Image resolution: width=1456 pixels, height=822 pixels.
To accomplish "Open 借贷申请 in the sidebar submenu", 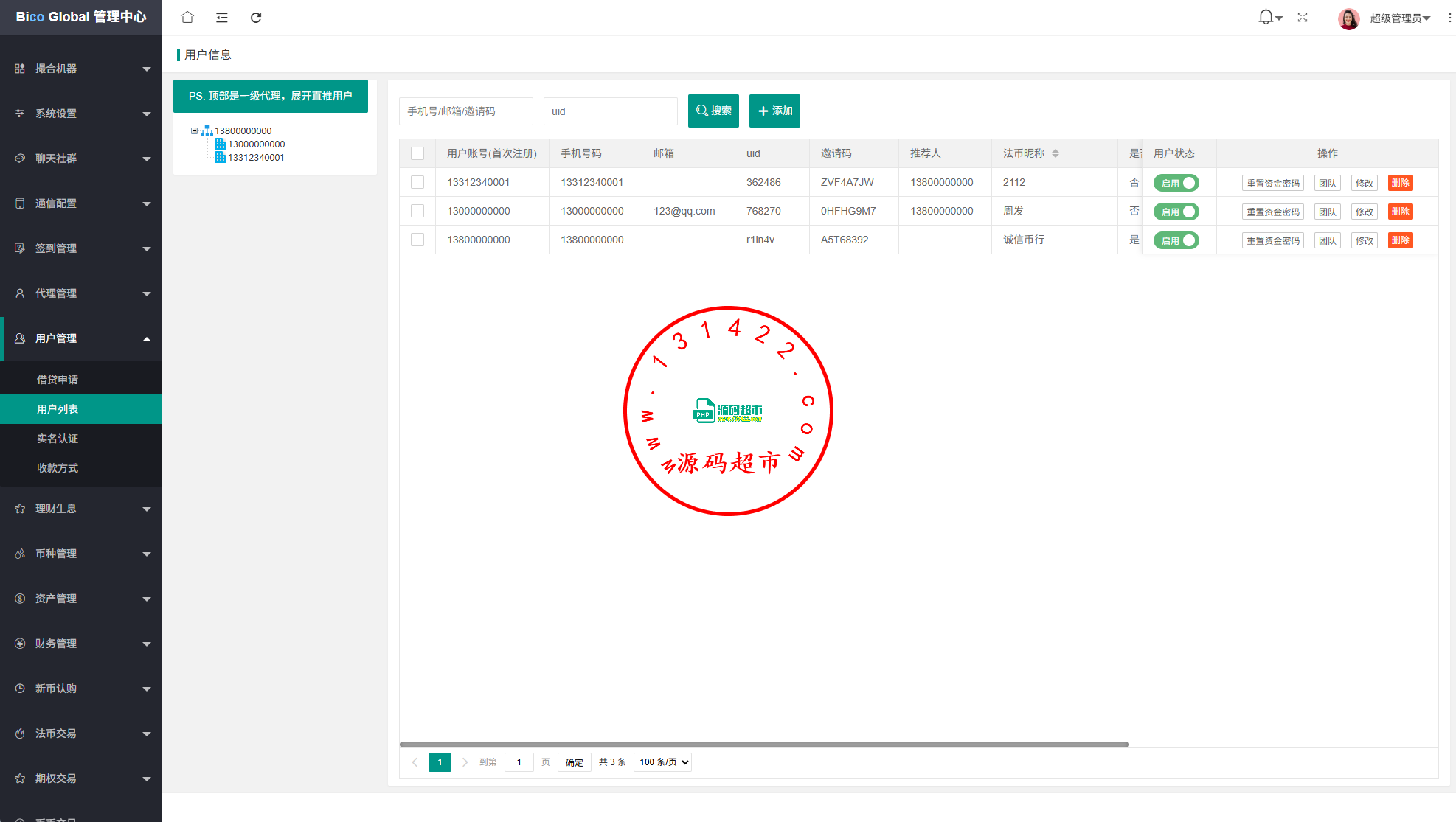I will point(58,380).
